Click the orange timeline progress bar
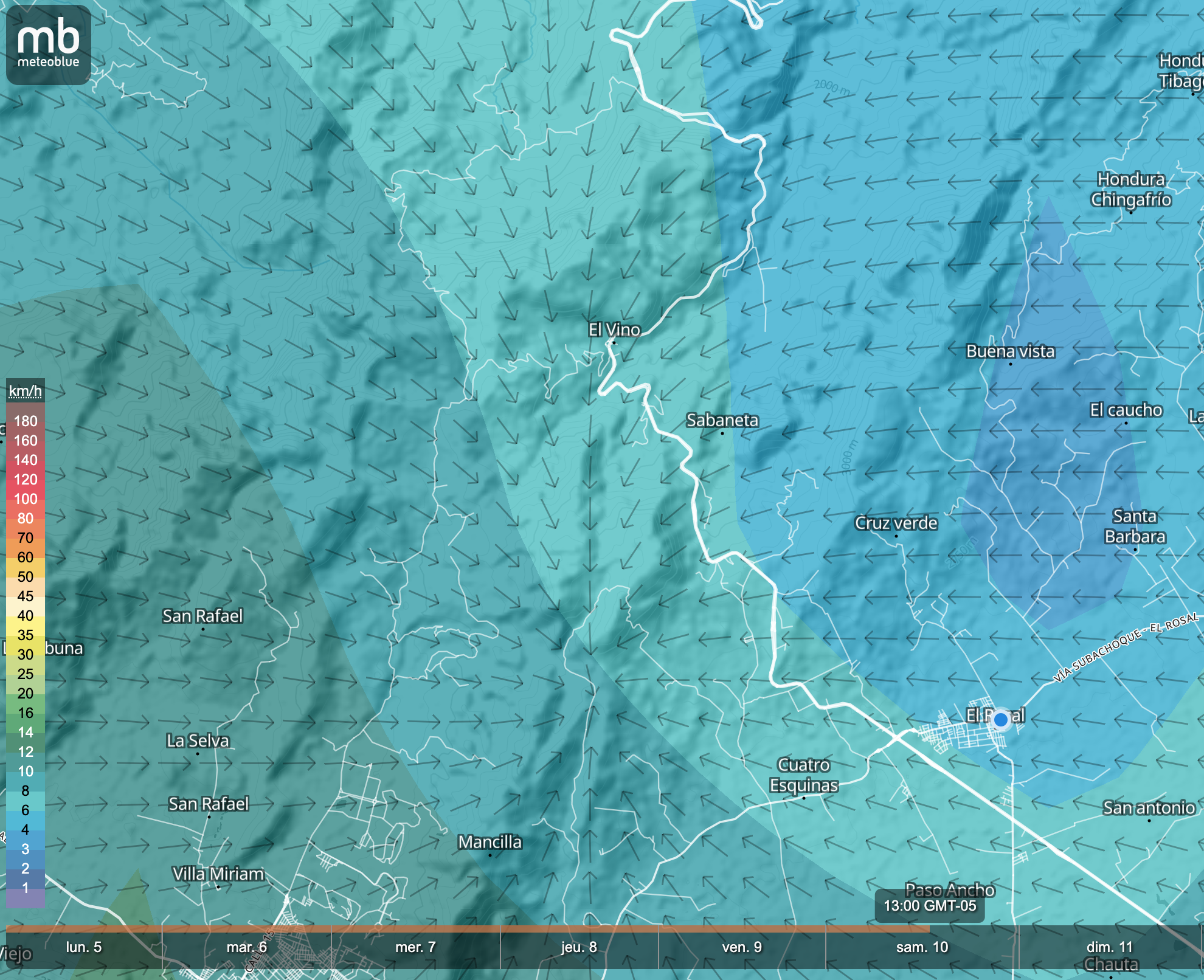 (x=467, y=928)
